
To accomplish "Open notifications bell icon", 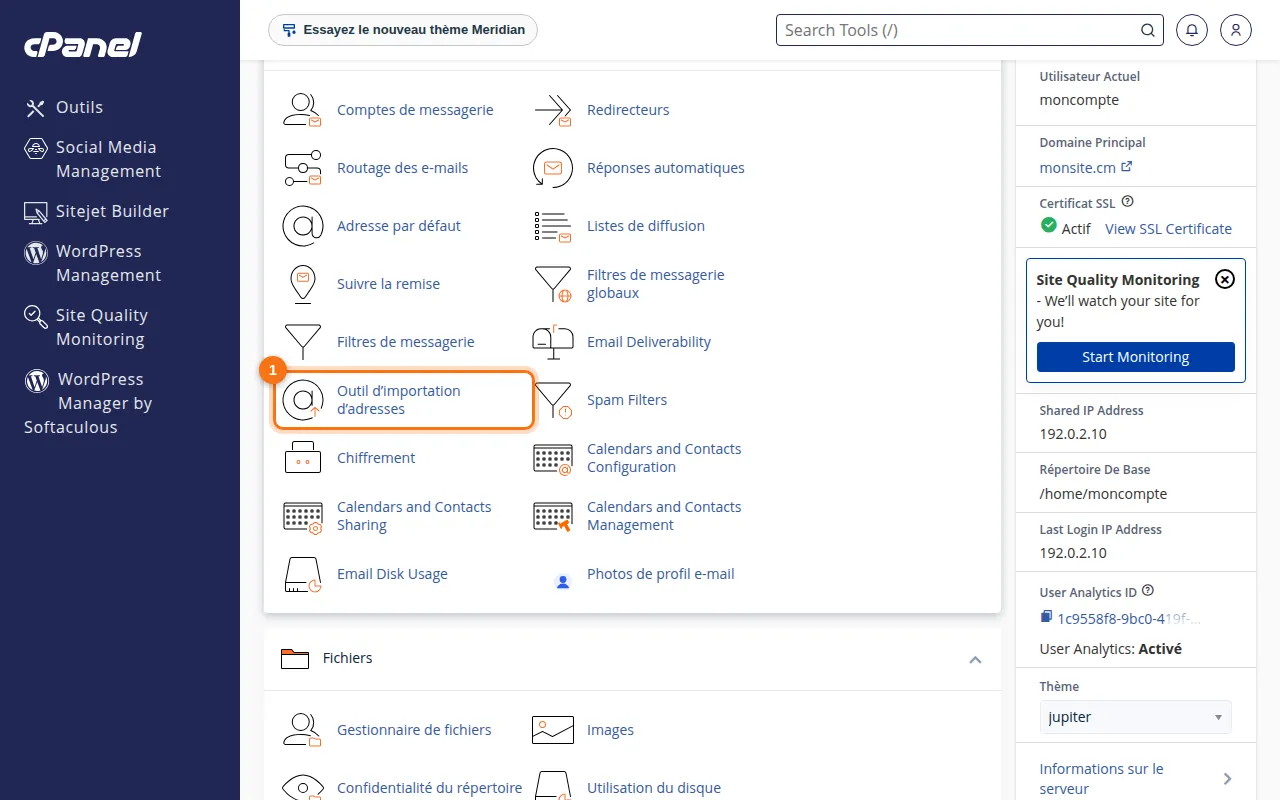I will click(x=1192, y=30).
